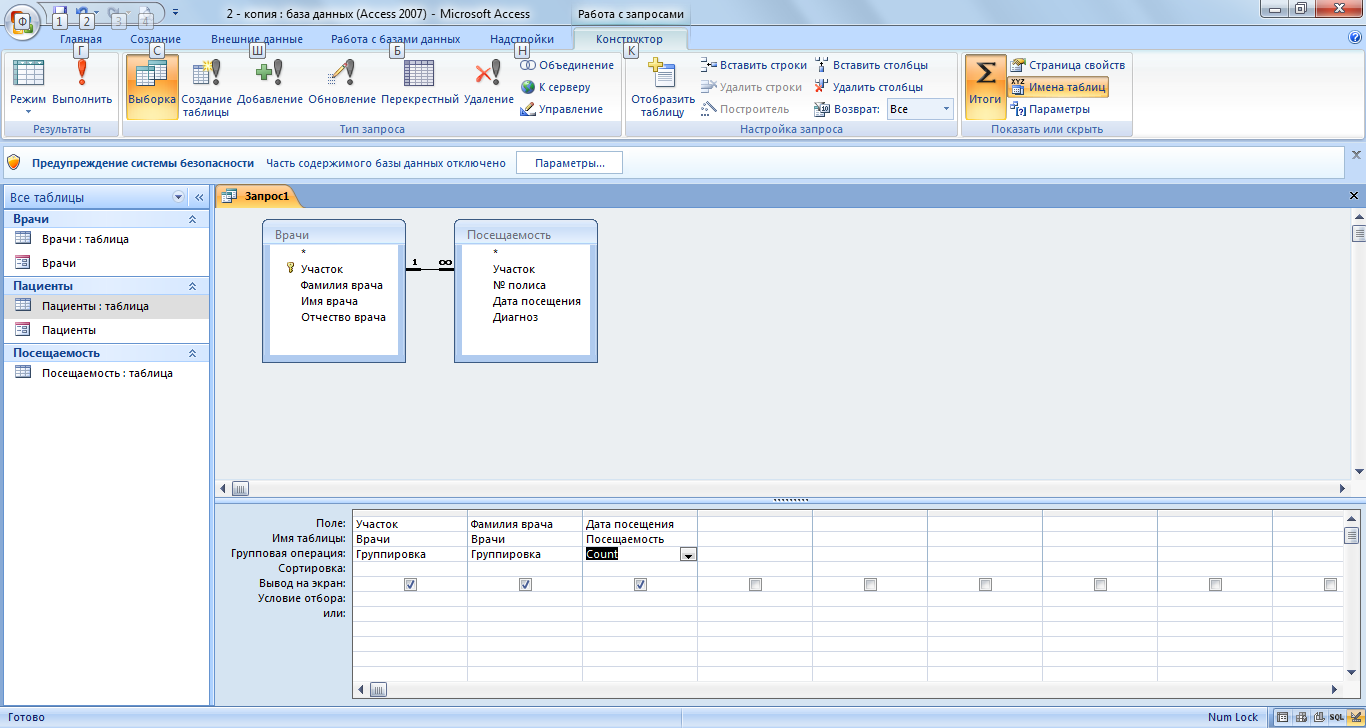
Task: Select the Выборка query type icon
Action: [x=152, y=75]
